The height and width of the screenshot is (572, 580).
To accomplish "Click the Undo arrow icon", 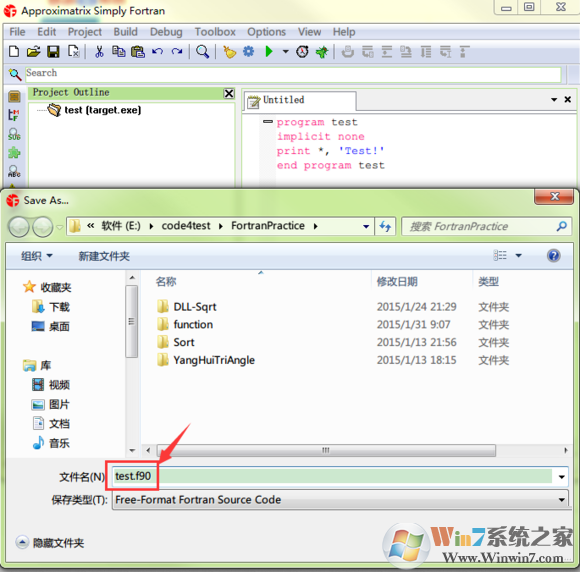I will pyautogui.click(x=158, y=52).
